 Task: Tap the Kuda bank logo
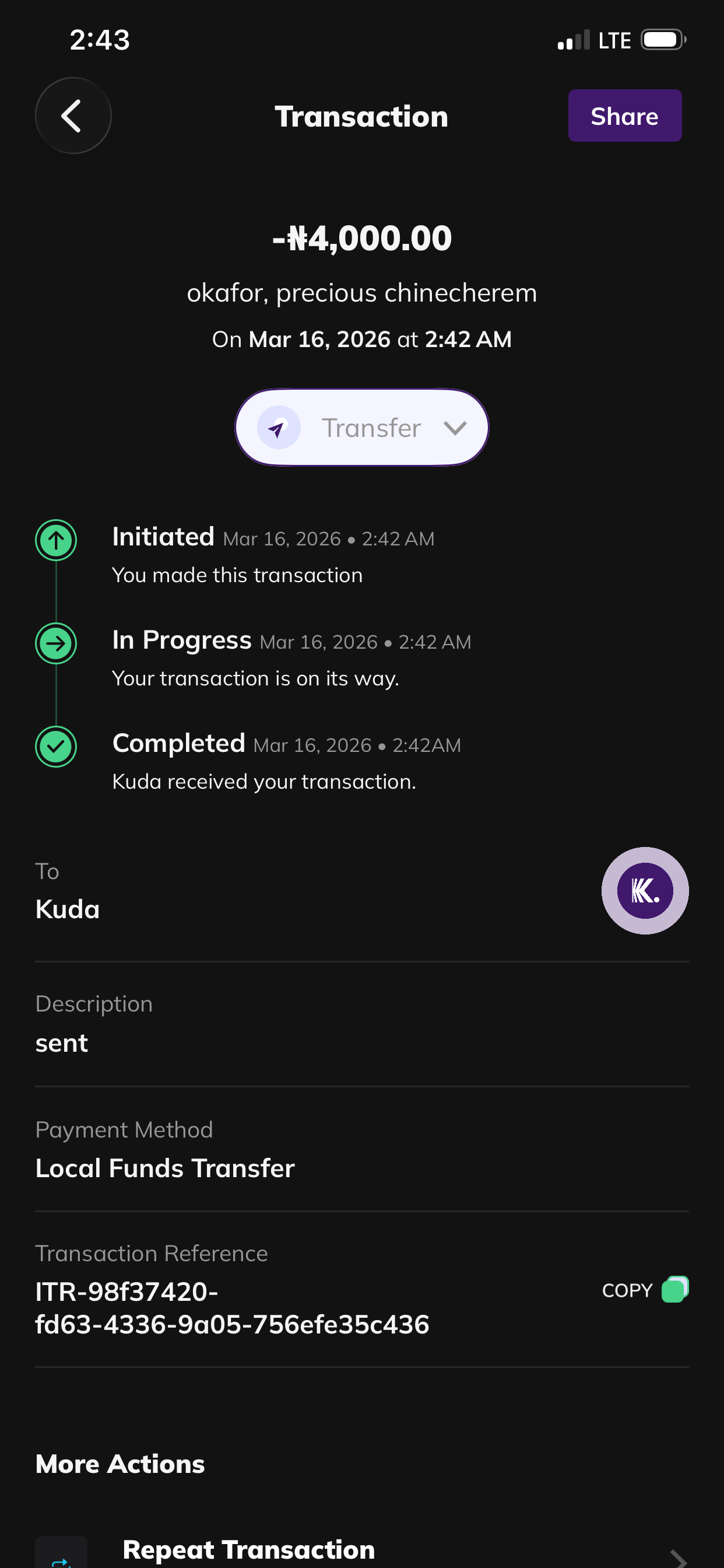(x=645, y=891)
